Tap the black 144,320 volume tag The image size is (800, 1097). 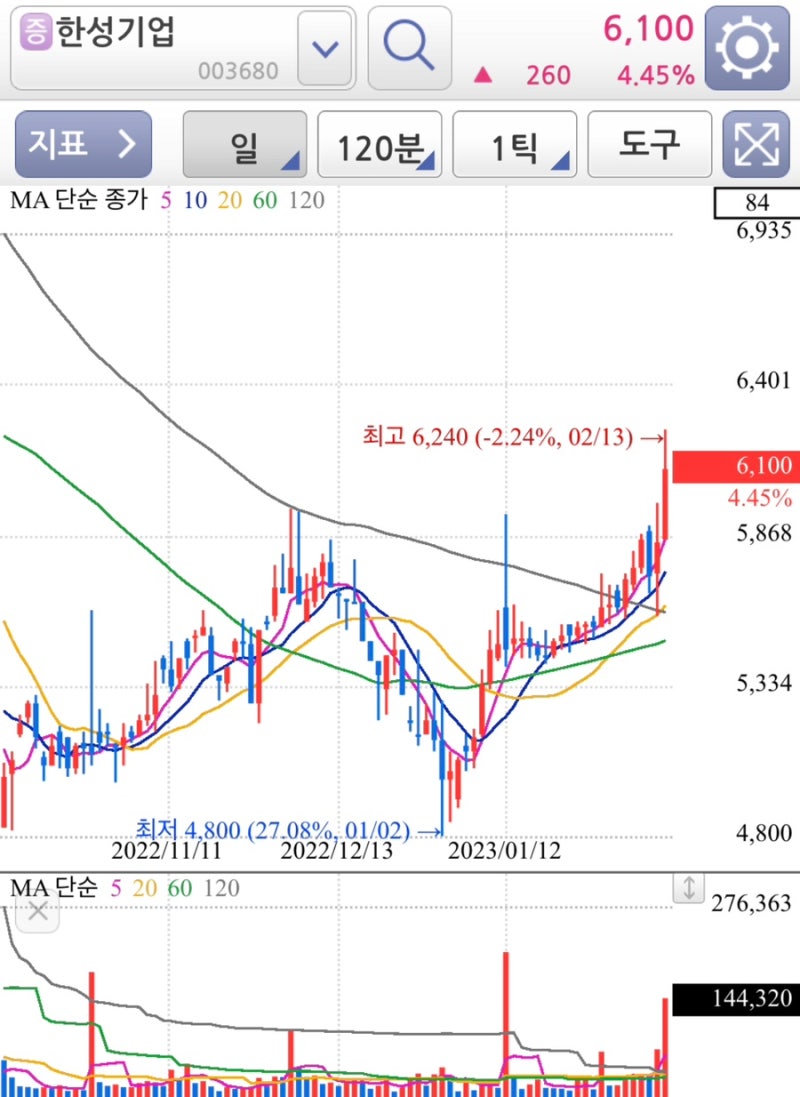click(736, 999)
